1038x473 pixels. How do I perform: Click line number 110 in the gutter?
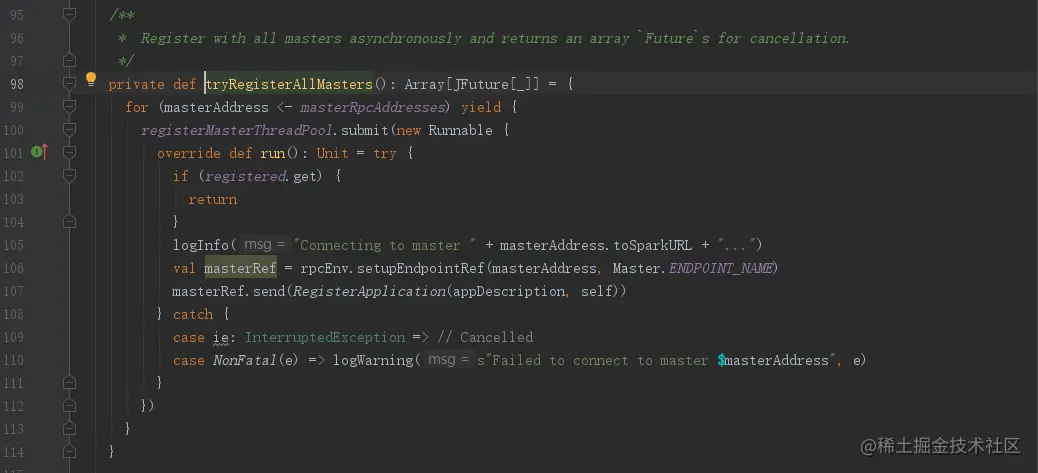click(13, 360)
